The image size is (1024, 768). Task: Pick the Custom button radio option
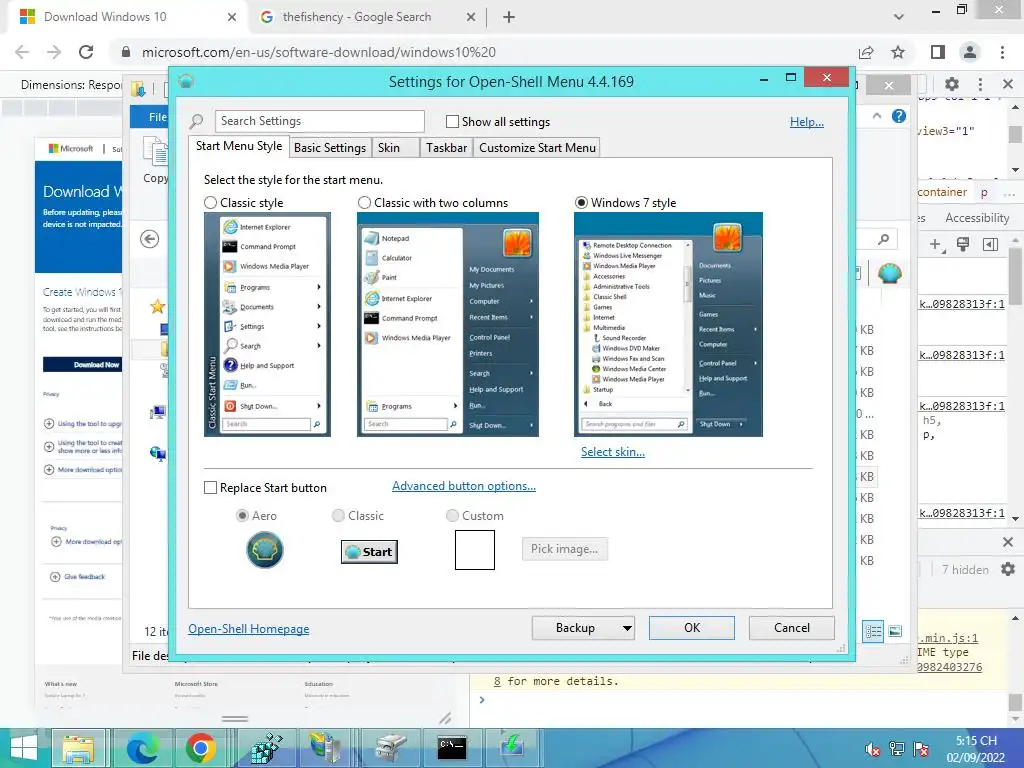[452, 516]
